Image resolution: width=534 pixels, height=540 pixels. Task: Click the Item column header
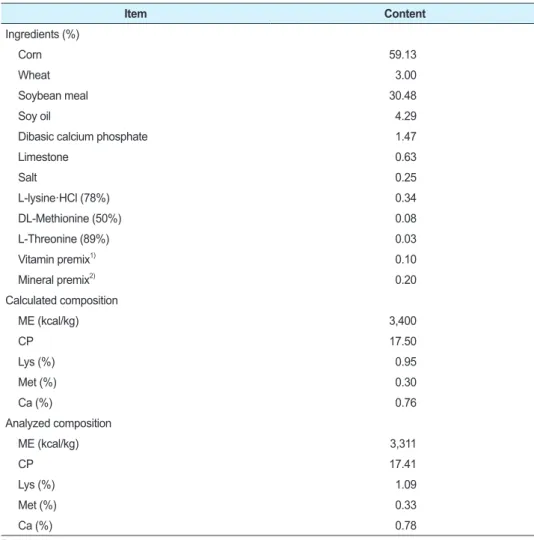pyautogui.click(x=135, y=14)
